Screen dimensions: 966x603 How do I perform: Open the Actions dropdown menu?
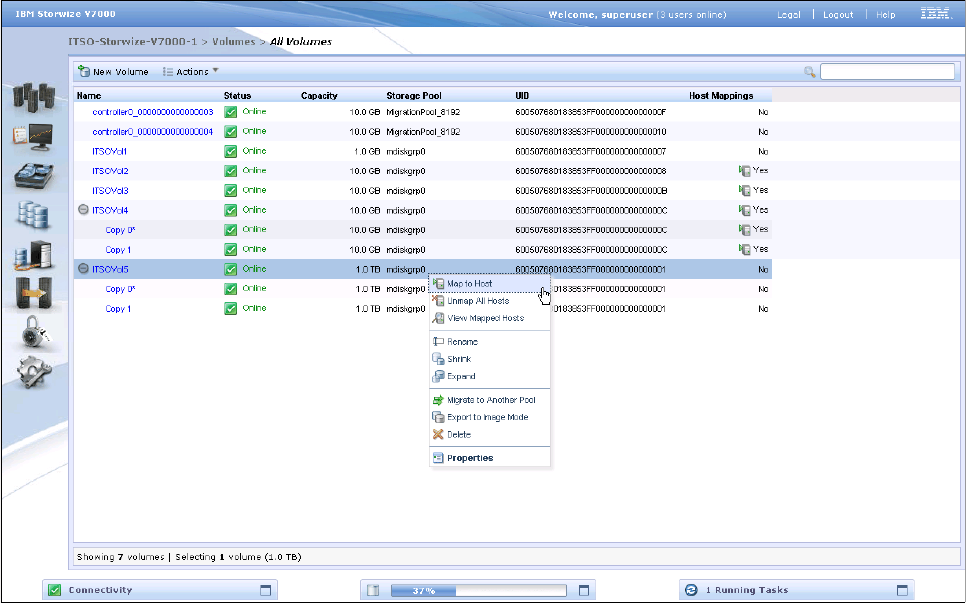[191, 72]
